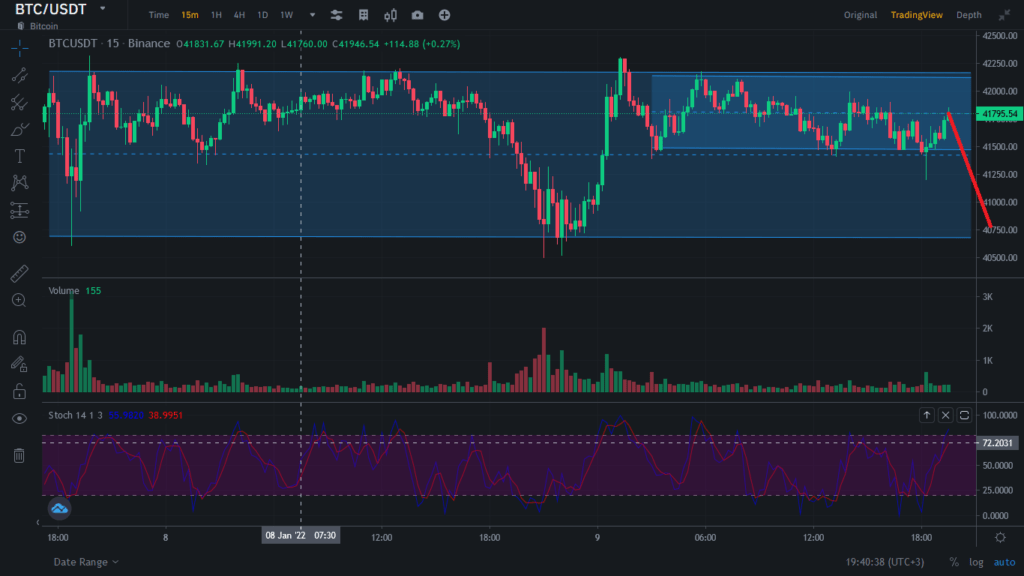Select the Ruler measure tool
The width and height of the screenshot is (1024, 576).
(19, 273)
